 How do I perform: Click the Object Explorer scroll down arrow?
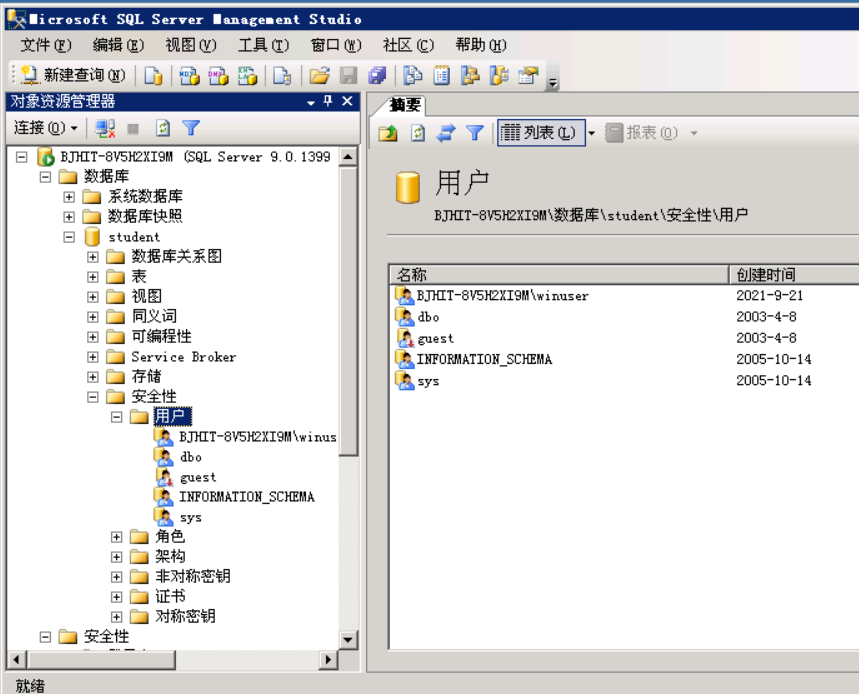coord(348,639)
